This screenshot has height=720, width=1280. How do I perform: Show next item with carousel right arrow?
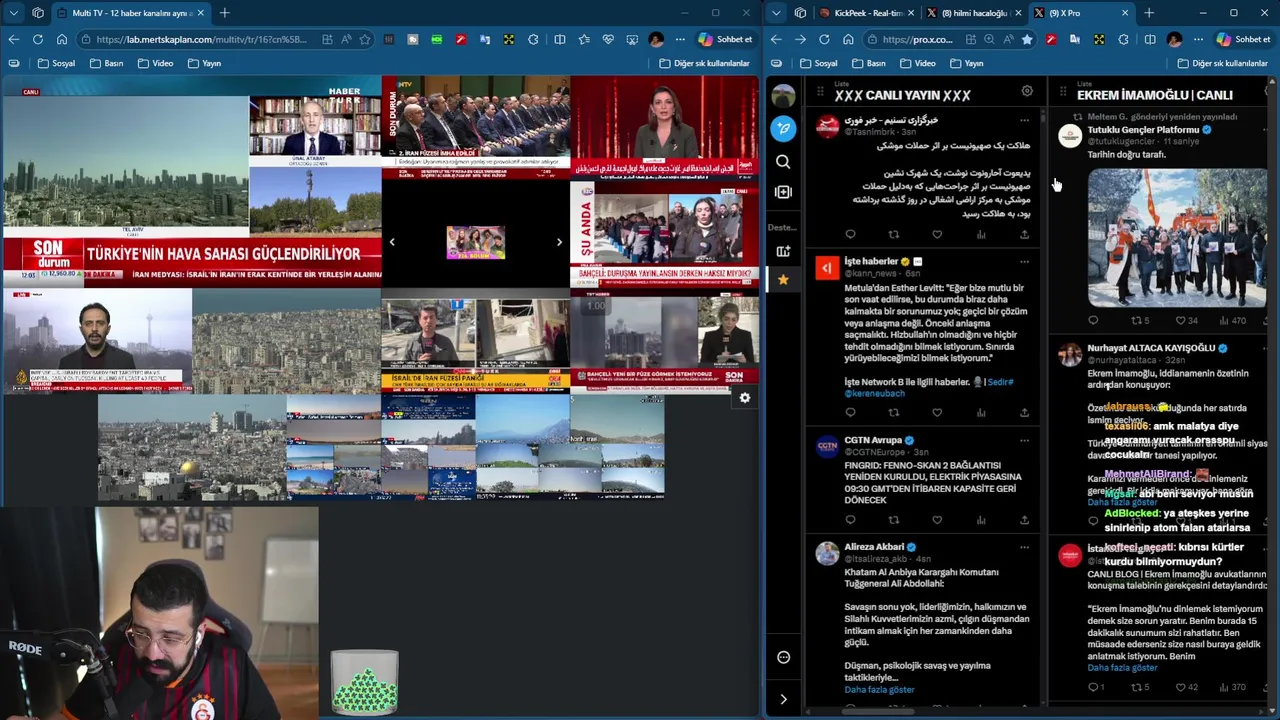(x=559, y=242)
